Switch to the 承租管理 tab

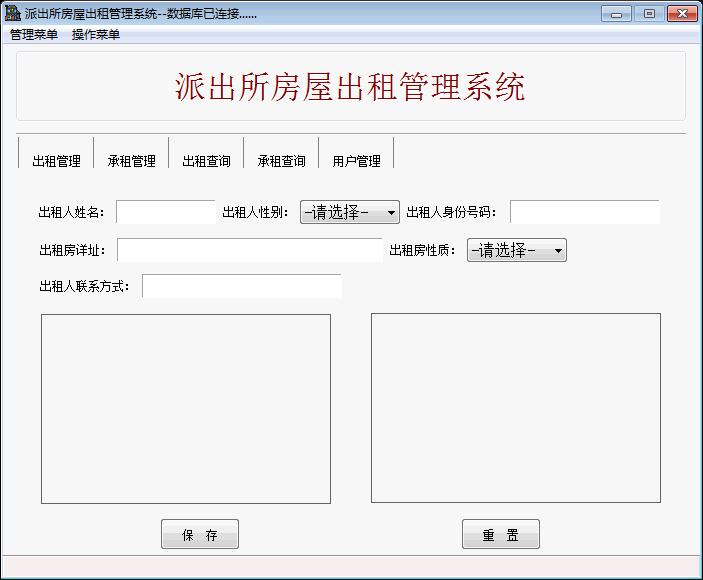(131, 160)
